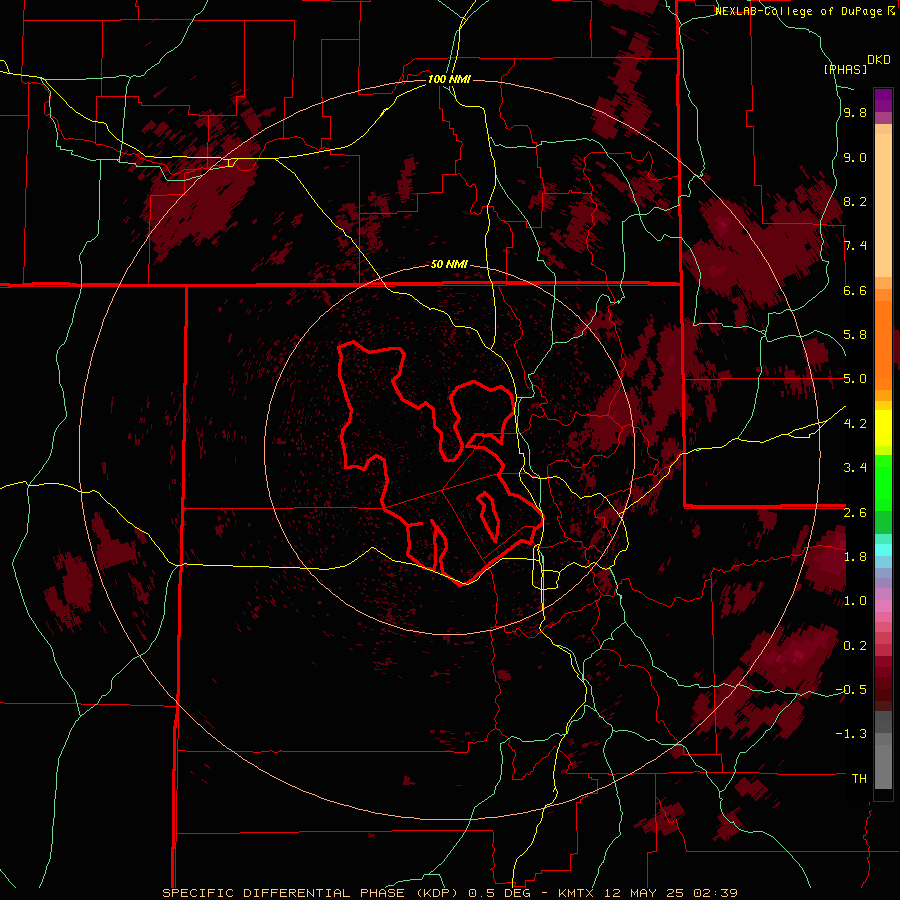Screen dimensions: 900x900
Task: Click the 100 NMI range ring label
Action: pyautogui.click(x=449, y=79)
